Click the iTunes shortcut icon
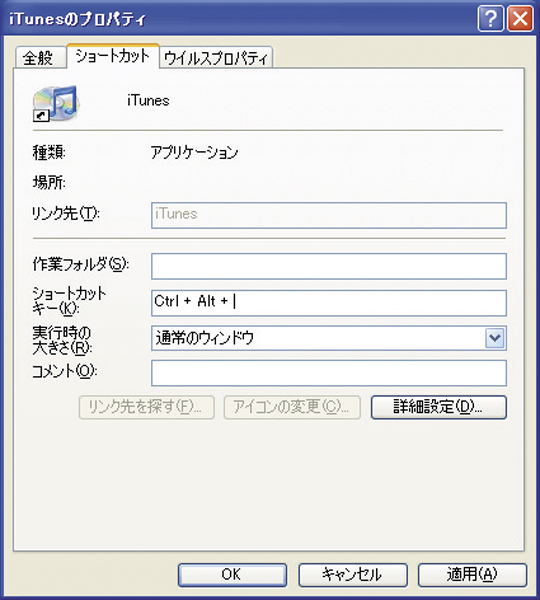Viewport: 540px width, 600px height. point(56,103)
